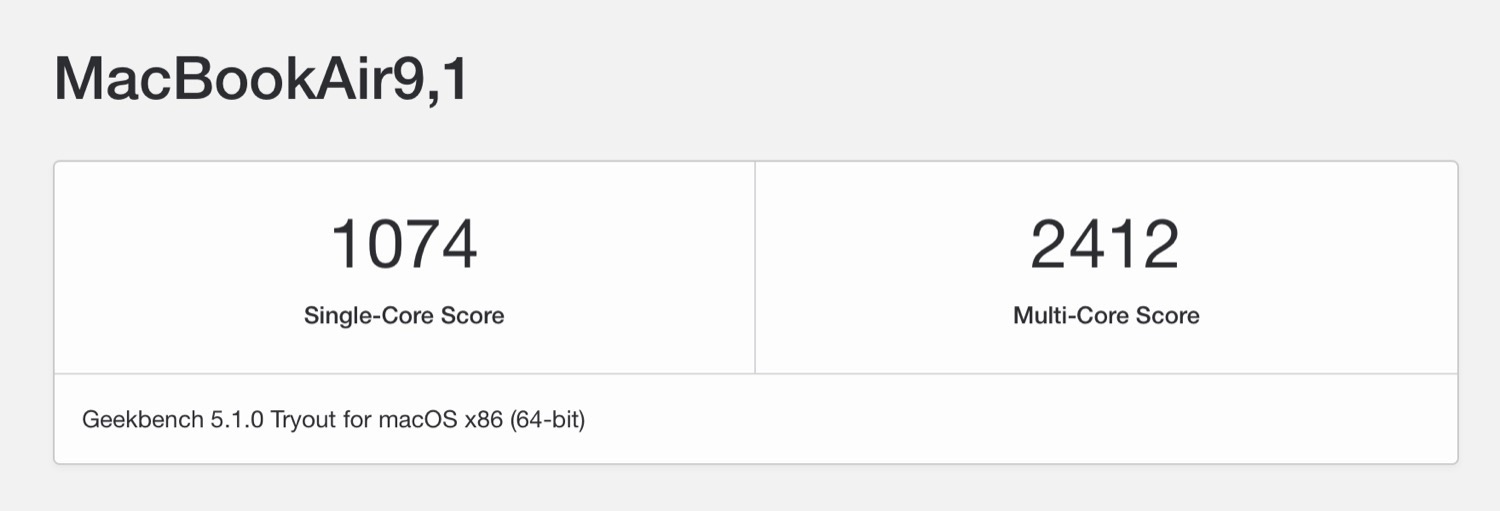This screenshot has height=511, width=1500.
Task: Click the word Geekbench in the footer
Action: tap(142, 420)
